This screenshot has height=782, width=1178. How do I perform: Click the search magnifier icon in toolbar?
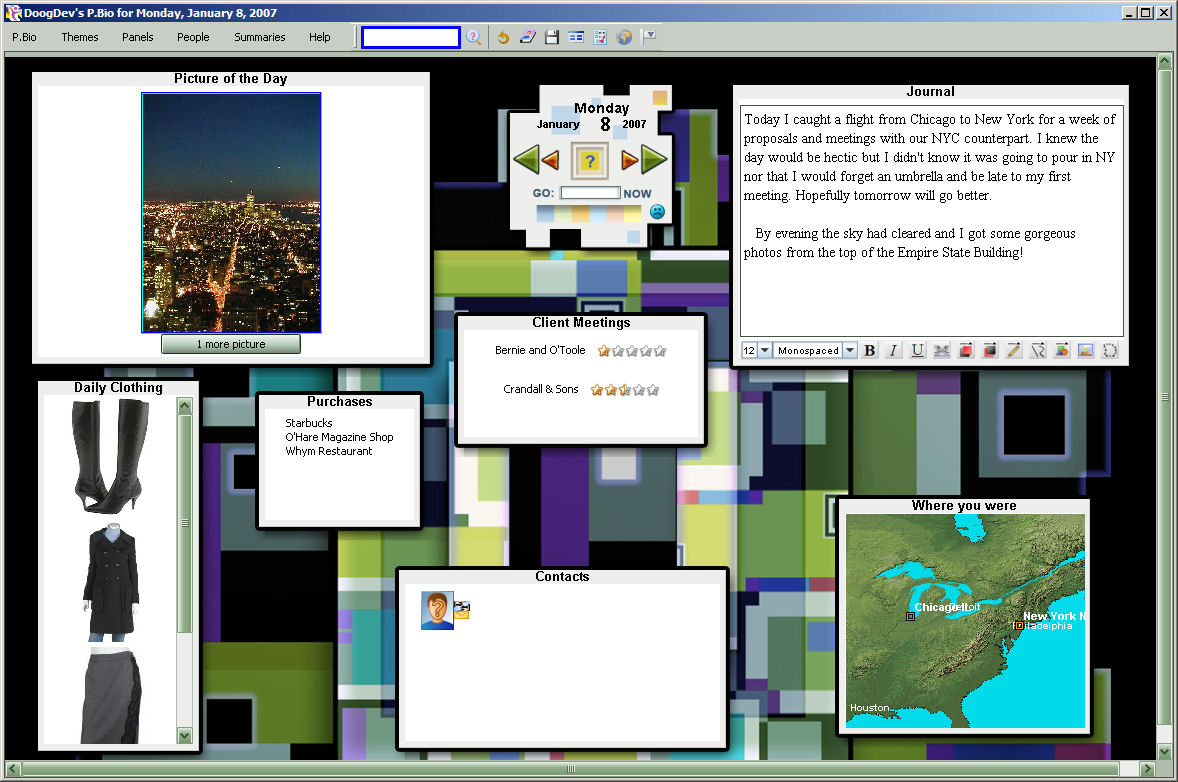(474, 37)
